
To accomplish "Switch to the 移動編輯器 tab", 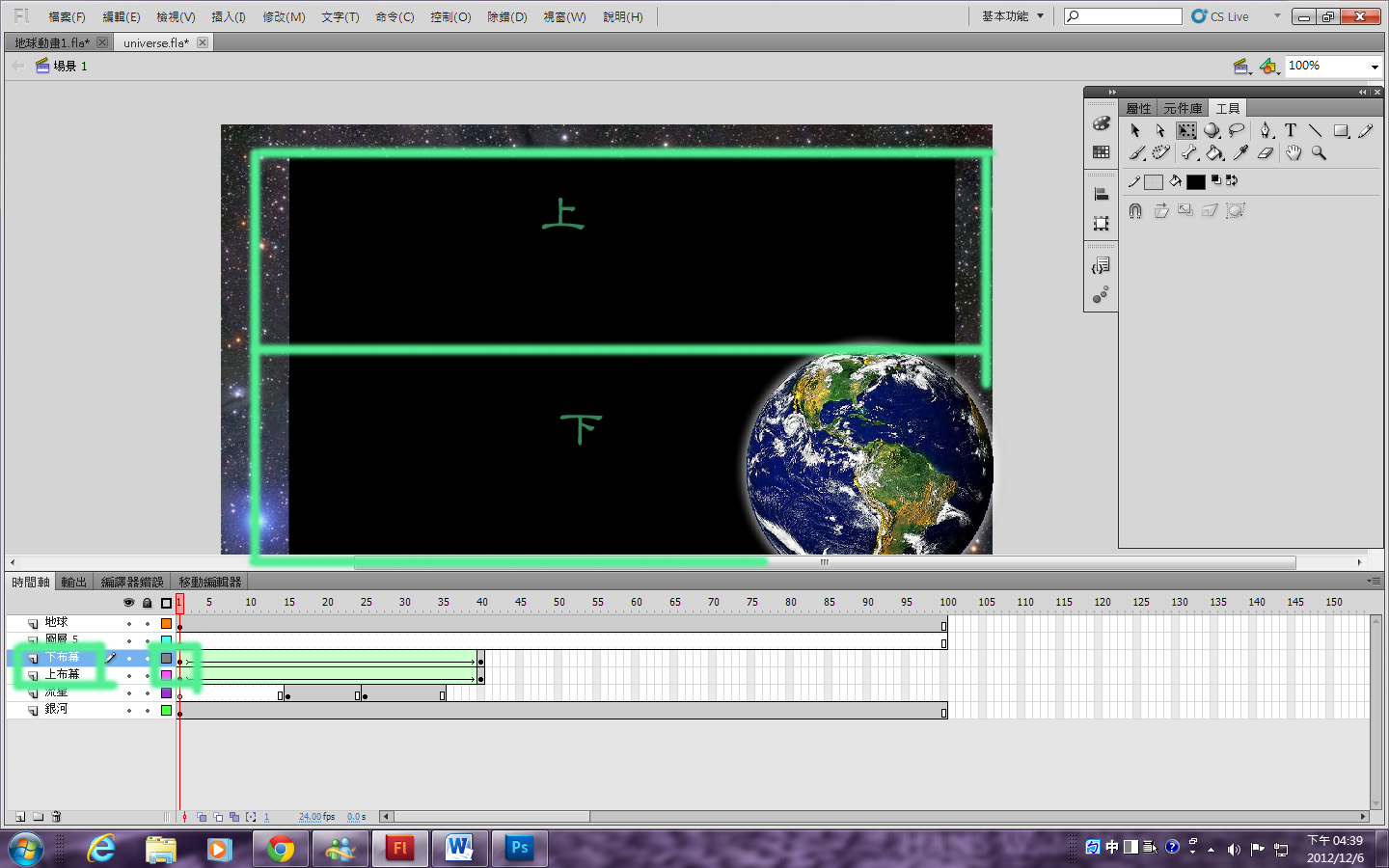I will pos(210,582).
